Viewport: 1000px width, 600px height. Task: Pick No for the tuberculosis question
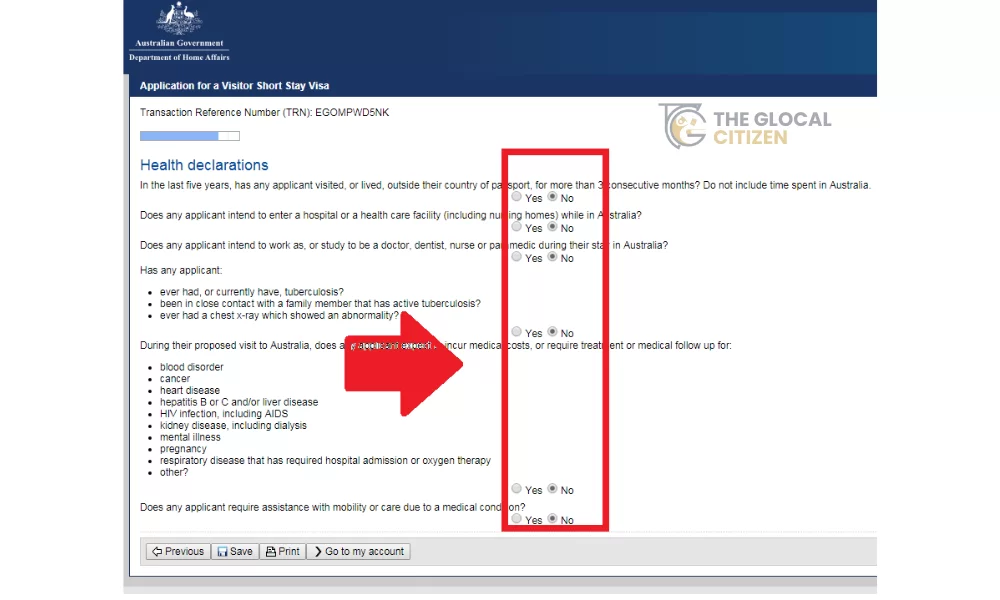[x=552, y=332]
